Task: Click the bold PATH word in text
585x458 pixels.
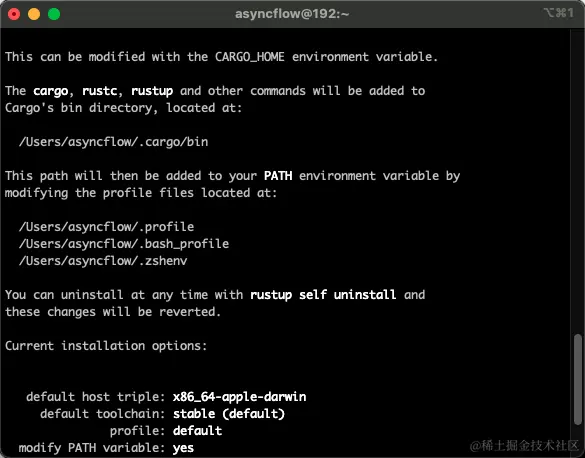Action: click(278, 176)
